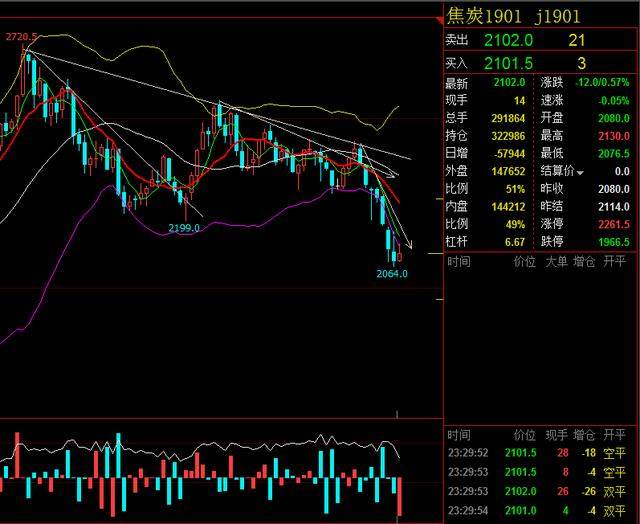This screenshot has width=640, height=524.
Task: Select the 总手 value 291864
Action: click(508, 118)
